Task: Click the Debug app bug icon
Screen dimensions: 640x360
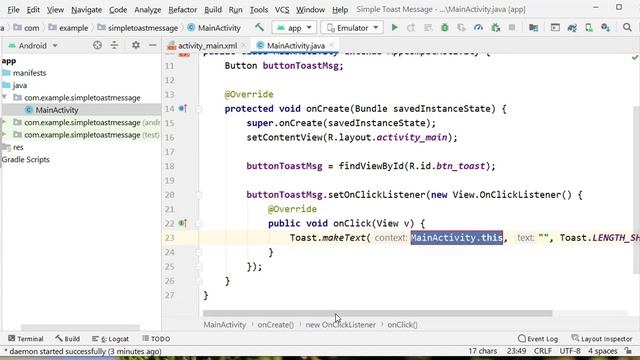Action: (444, 27)
